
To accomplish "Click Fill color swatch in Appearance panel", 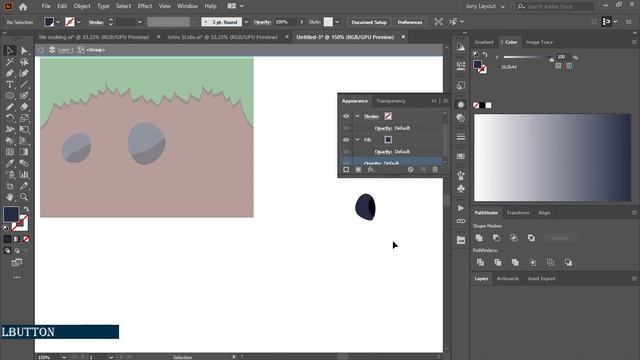I will tap(388, 140).
